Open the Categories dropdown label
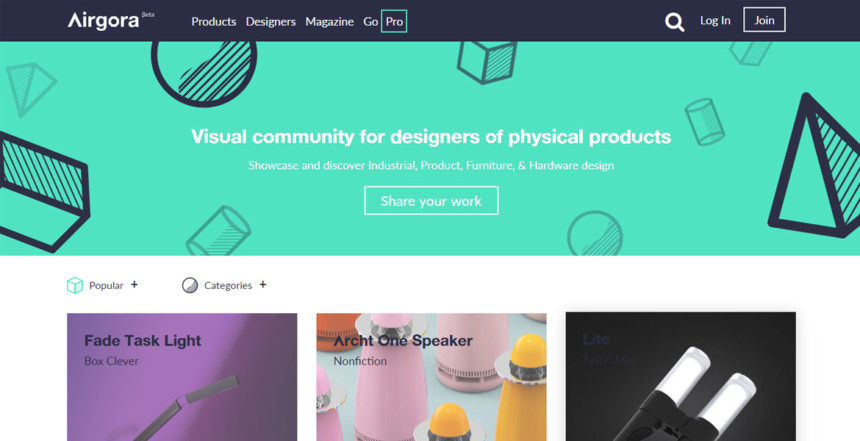This screenshot has height=441, width=860. 228,285
